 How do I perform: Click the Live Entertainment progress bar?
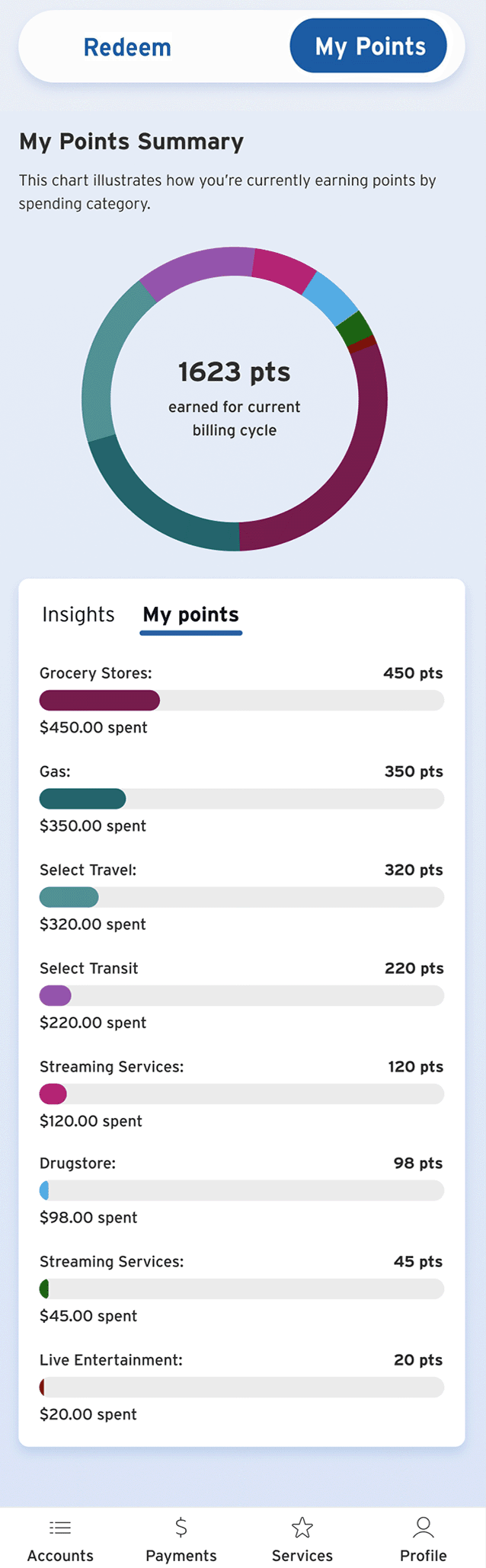(x=241, y=1387)
